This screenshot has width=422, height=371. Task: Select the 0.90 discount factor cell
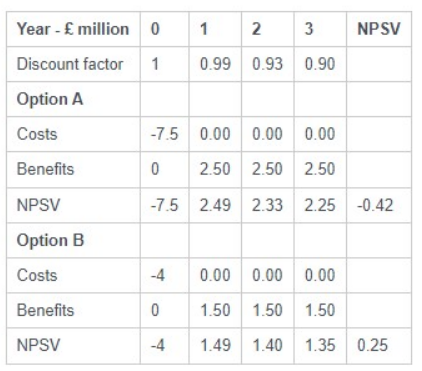pos(320,64)
